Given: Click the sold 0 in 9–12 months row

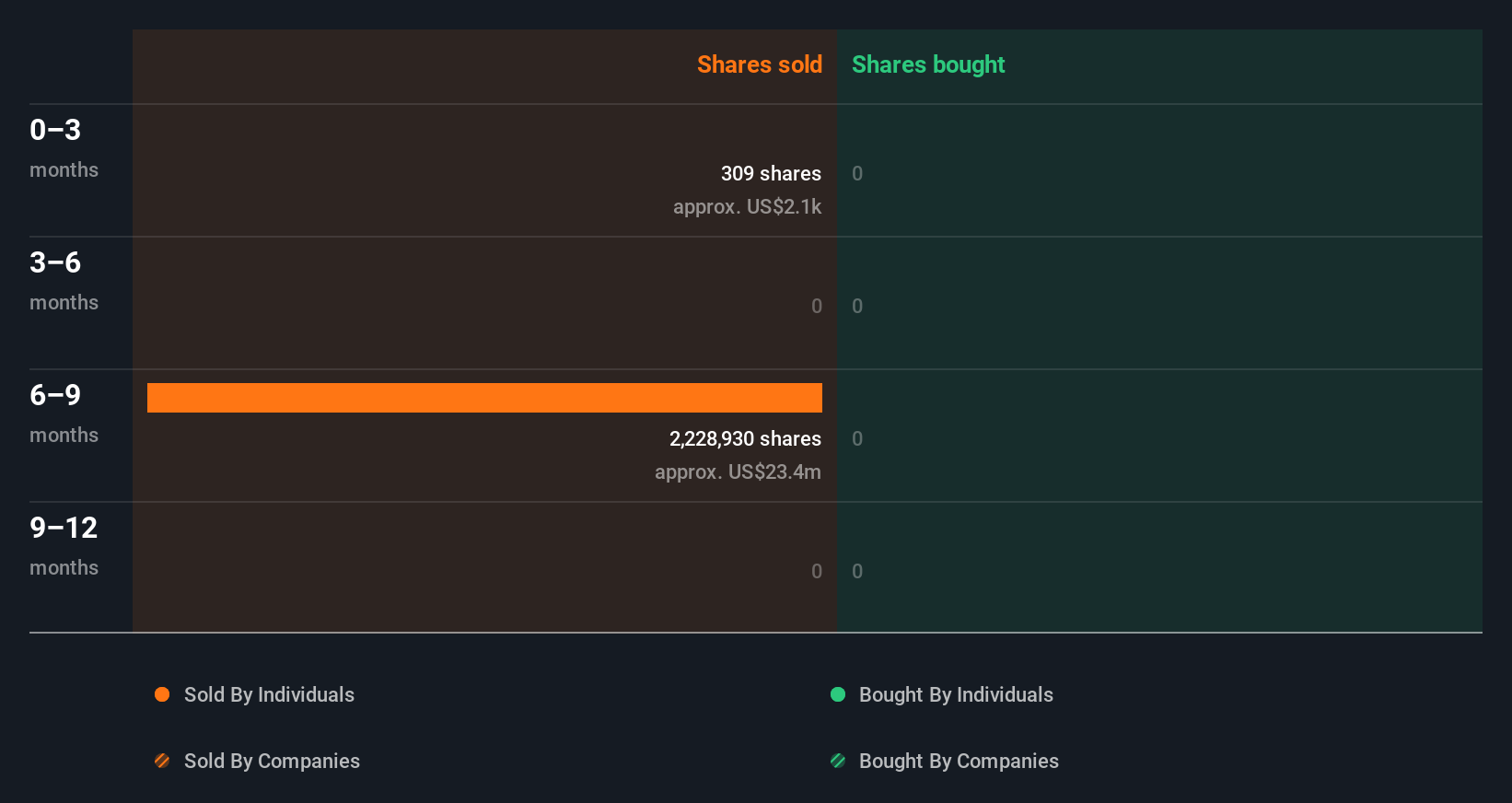Looking at the screenshot, I should click(x=817, y=571).
